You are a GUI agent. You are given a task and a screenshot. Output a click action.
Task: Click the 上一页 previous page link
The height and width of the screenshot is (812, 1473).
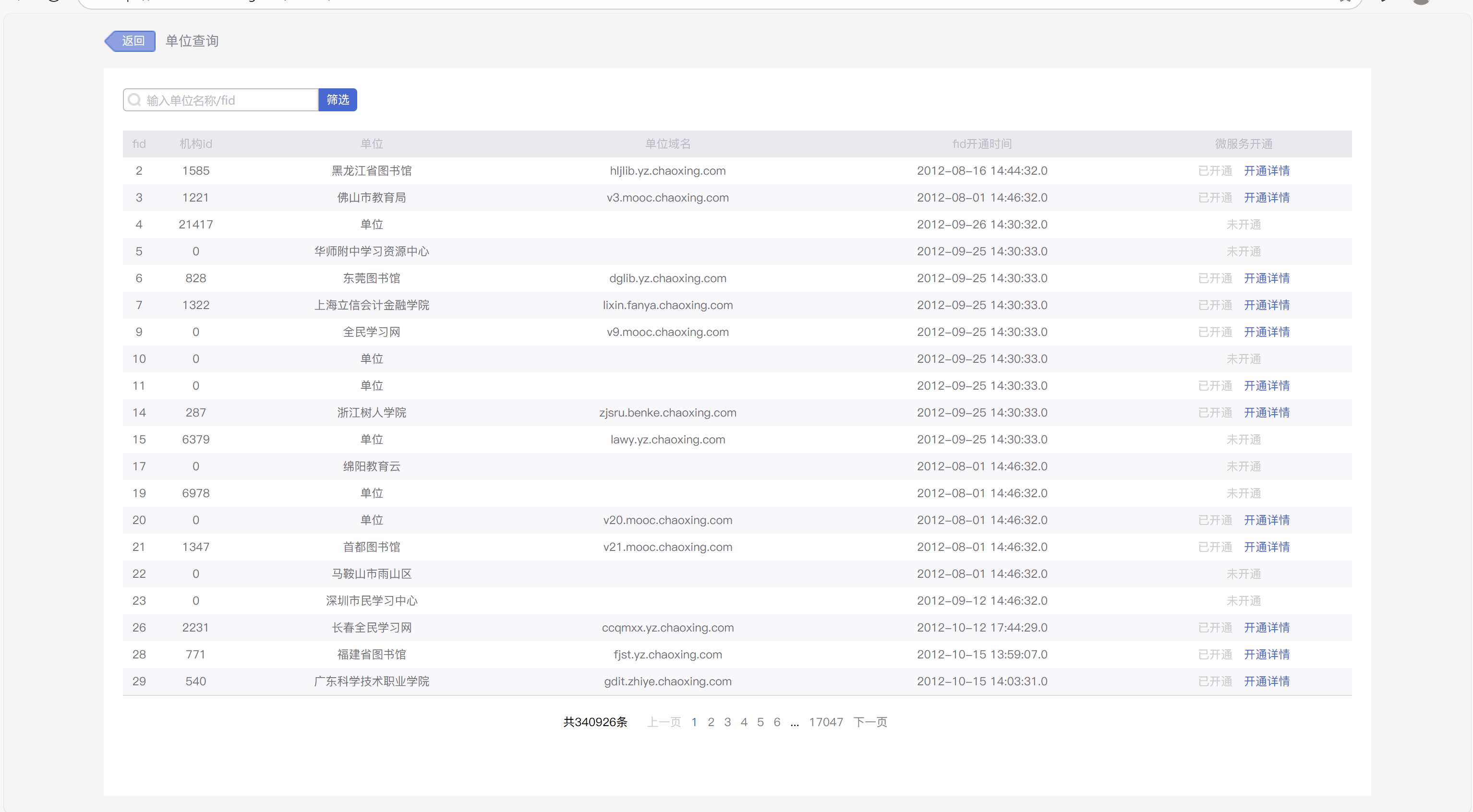tap(664, 722)
